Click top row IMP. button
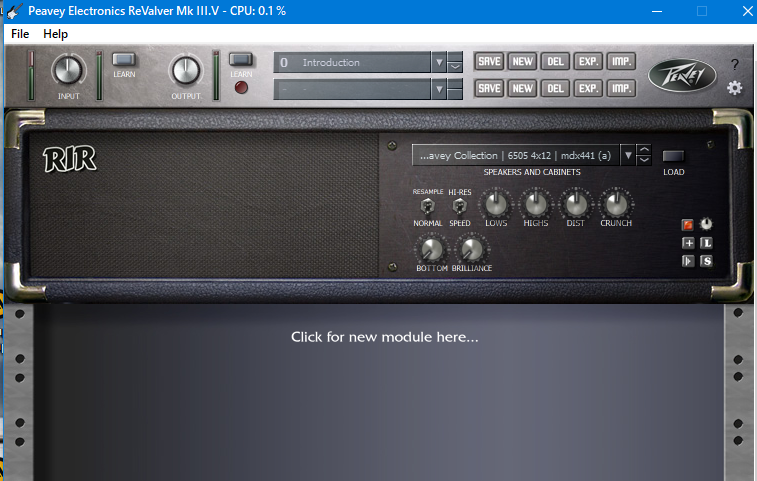757x481 pixels. 621,61
